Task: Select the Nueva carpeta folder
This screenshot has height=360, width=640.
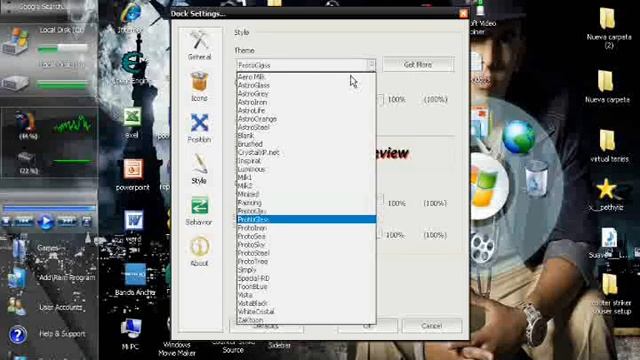Action: click(607, 87)
